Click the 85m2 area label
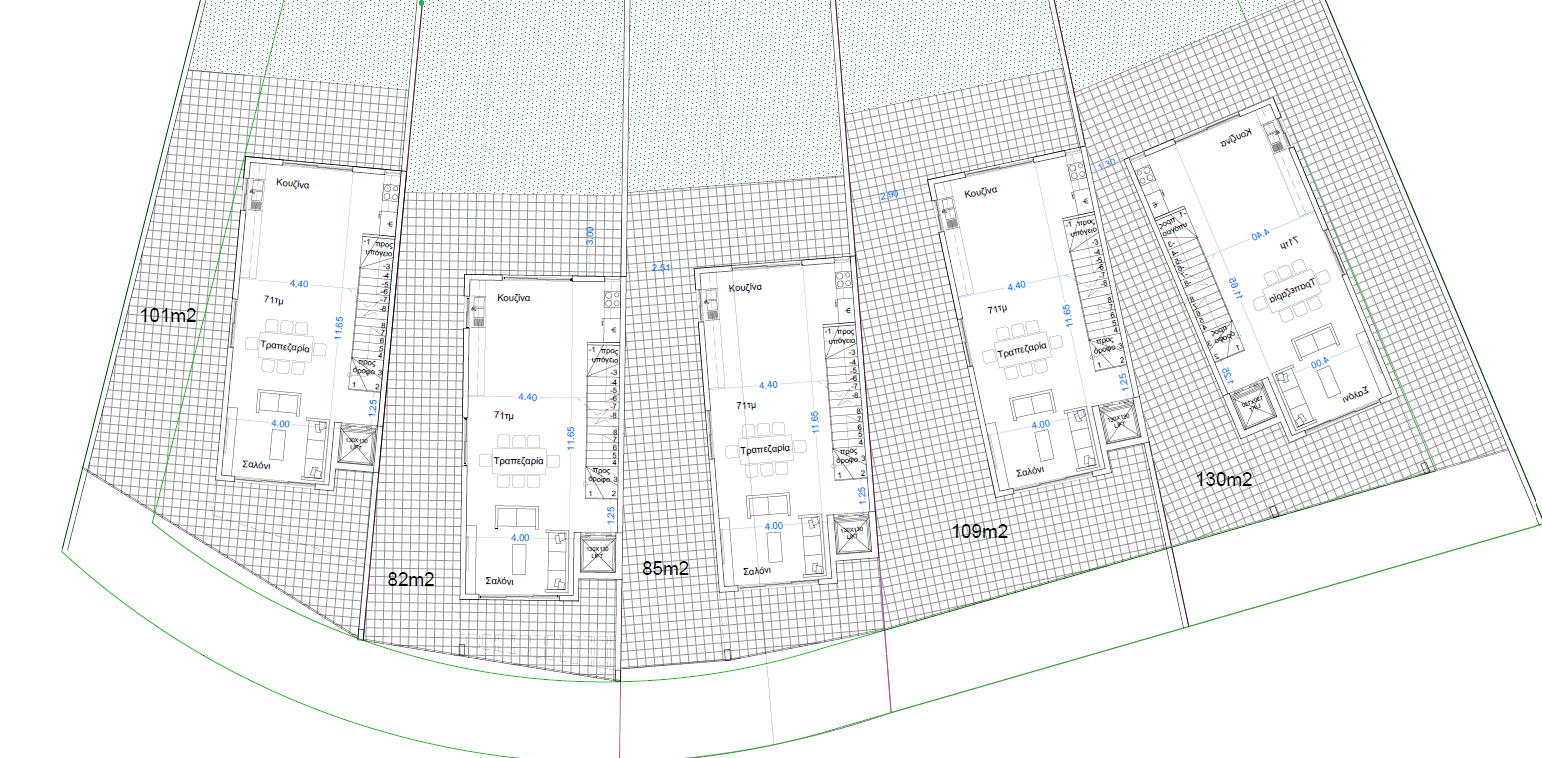The image size is (1542, 758). click(x=665, y=569)
